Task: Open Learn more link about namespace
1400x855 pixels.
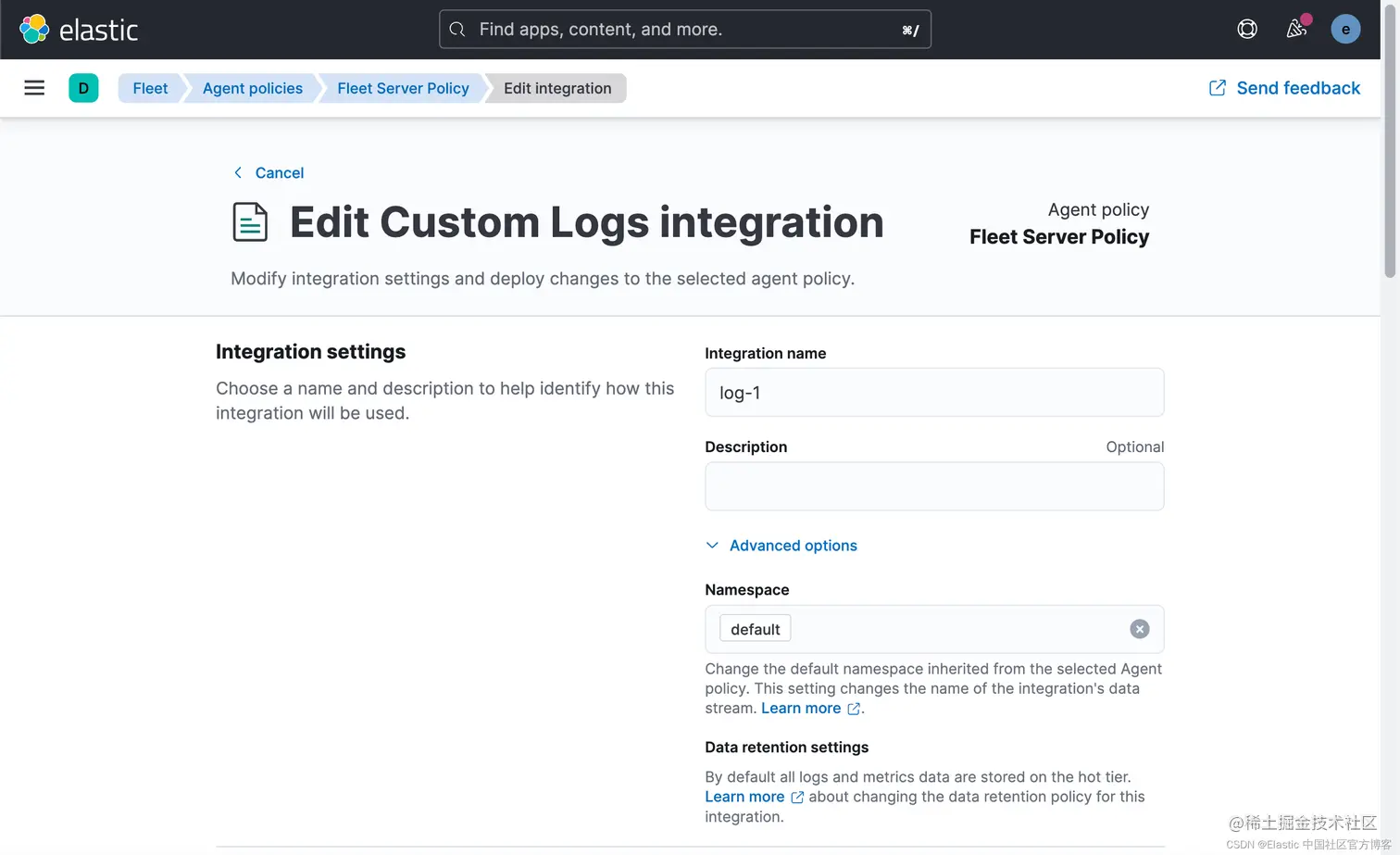Action: click(801, 709)
